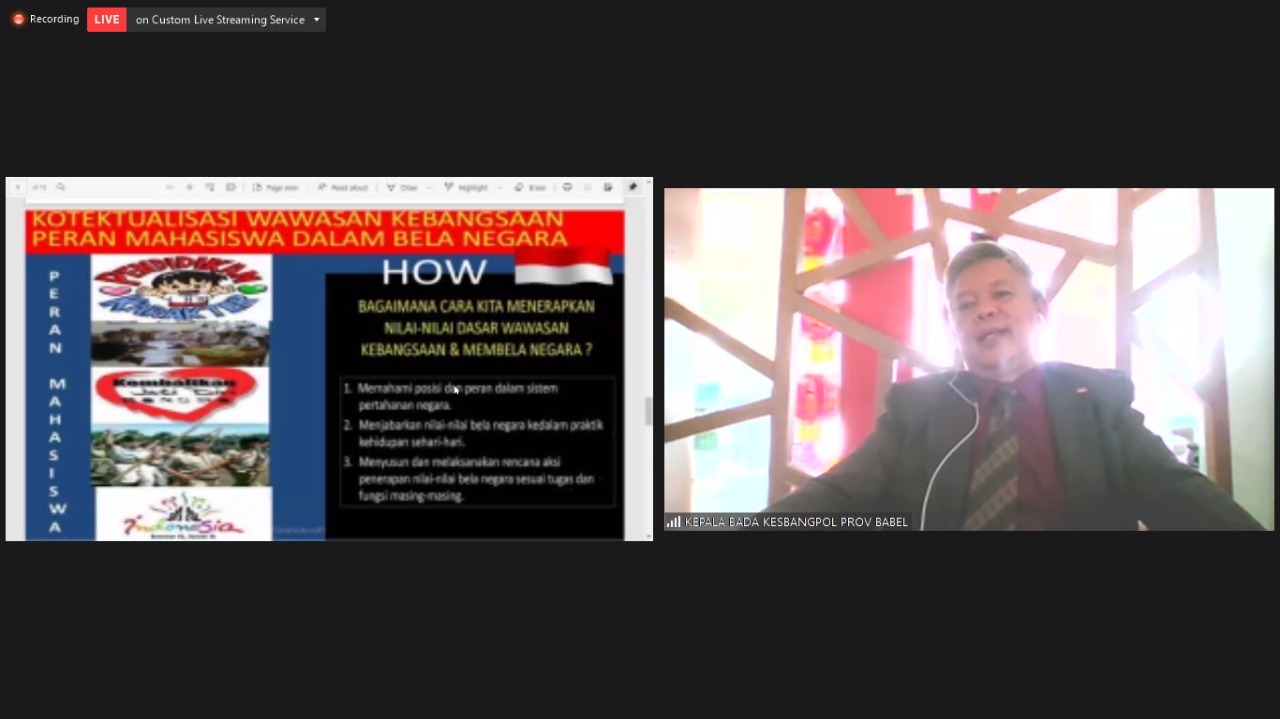Click the search magnifier in PDF toolbar
Viewport: 1280px width, 719px height.
(61, 187)
